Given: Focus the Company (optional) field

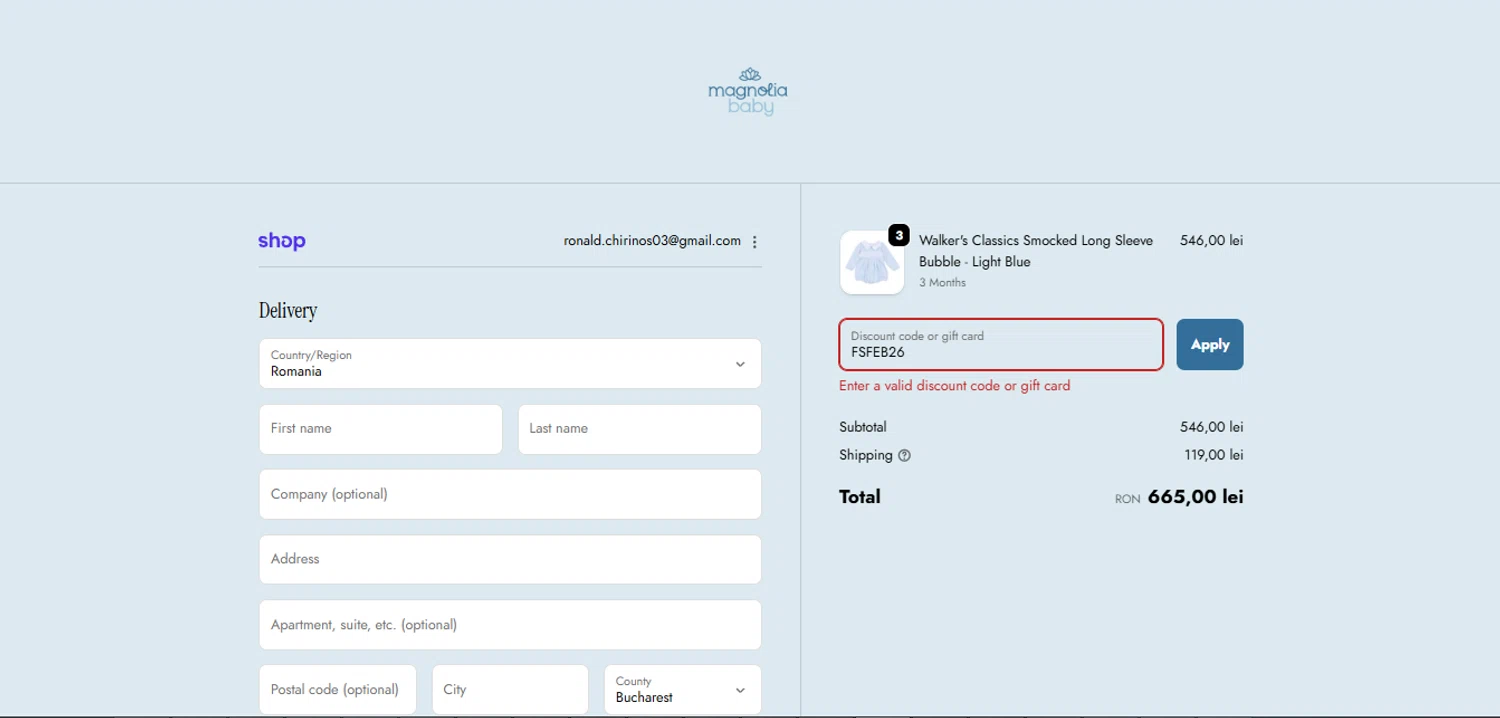Looking at the screenshot, I should 510,494.
